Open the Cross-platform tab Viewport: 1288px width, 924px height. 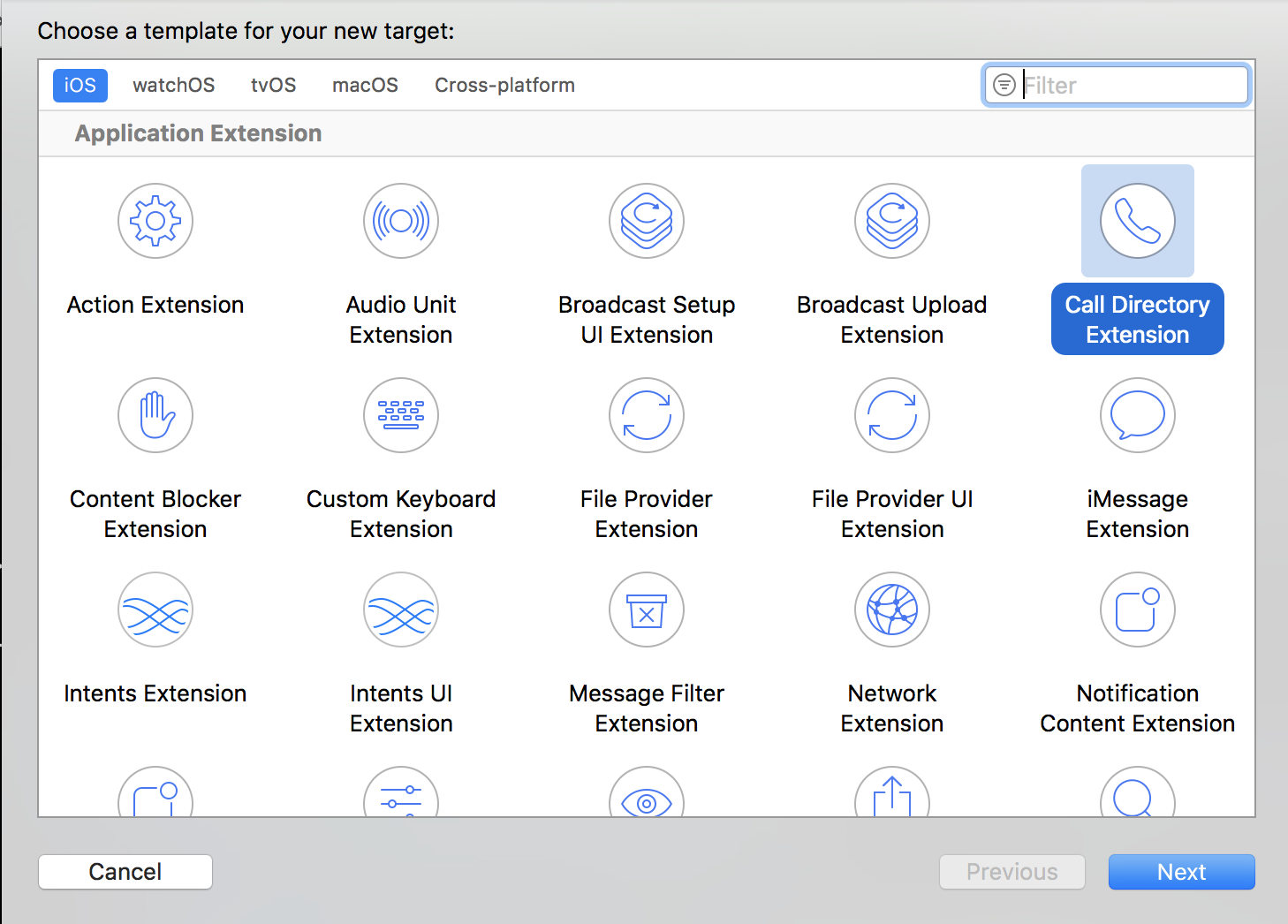(x=505, y=86)
